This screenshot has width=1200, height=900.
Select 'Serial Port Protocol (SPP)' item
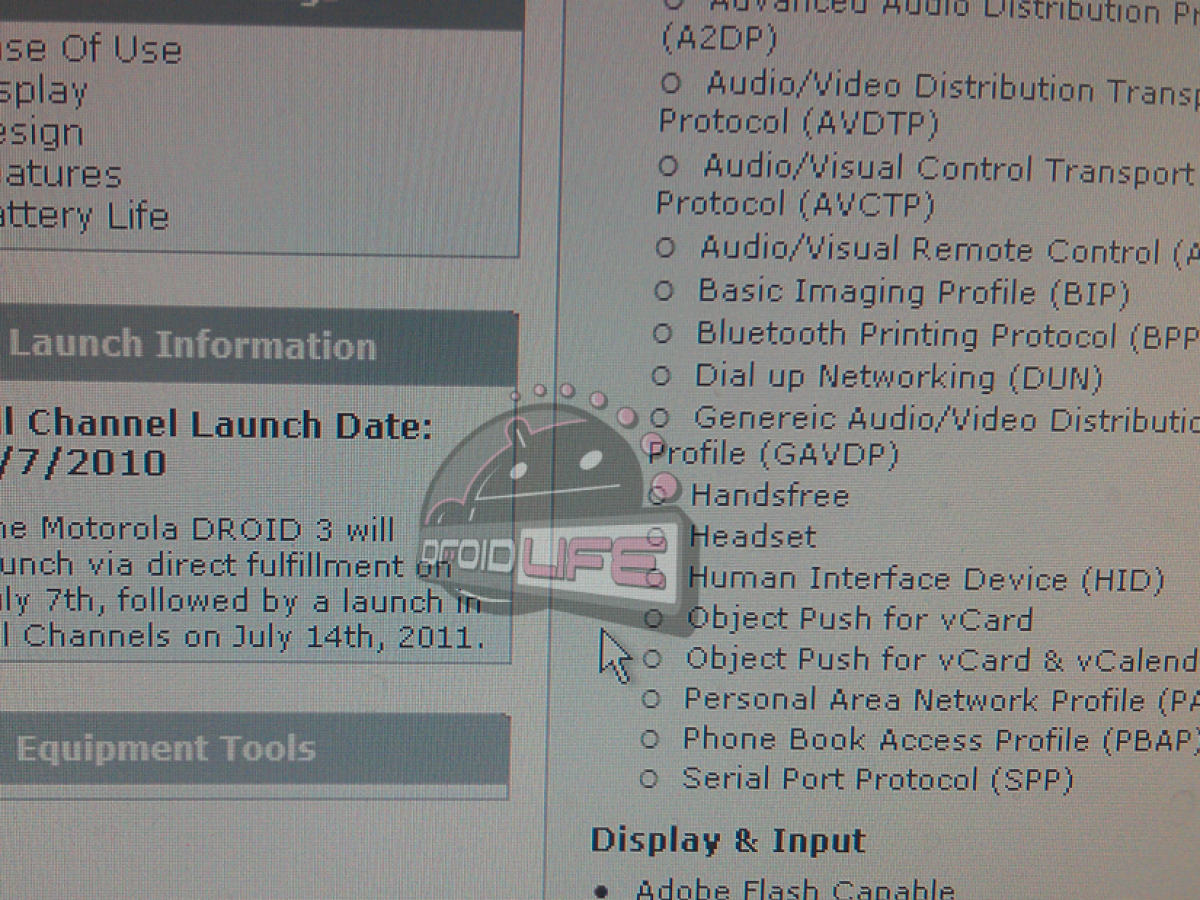pos(877,779)
